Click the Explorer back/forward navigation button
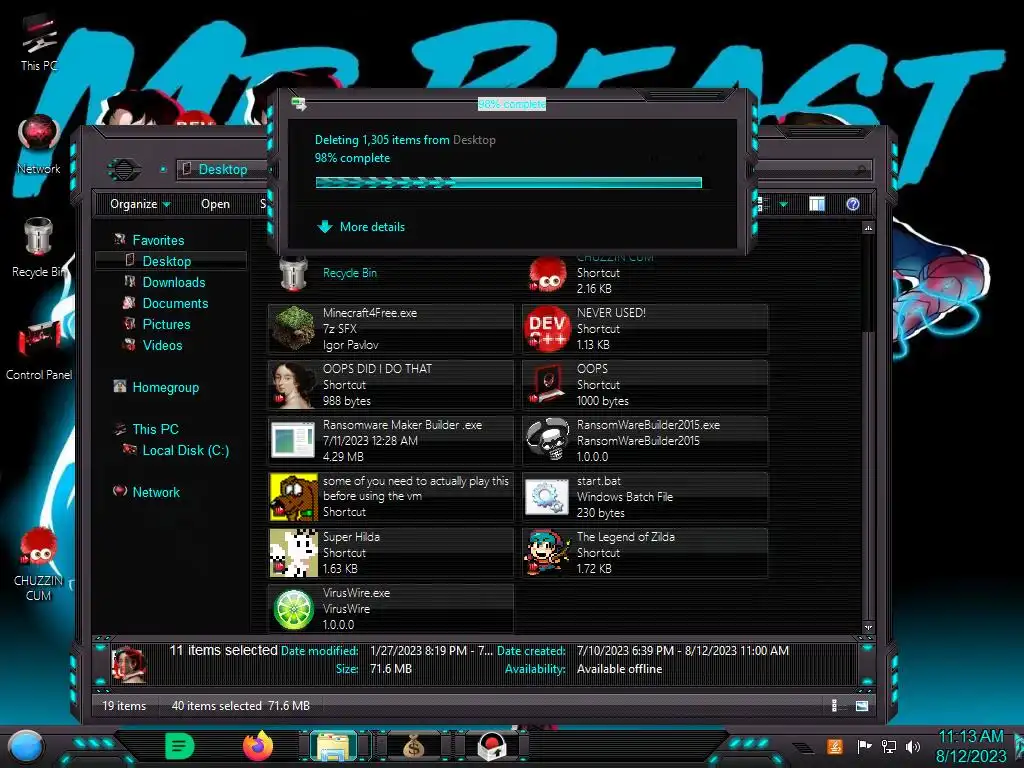Viewport: 1024px width, 768px height. point(124,170)
